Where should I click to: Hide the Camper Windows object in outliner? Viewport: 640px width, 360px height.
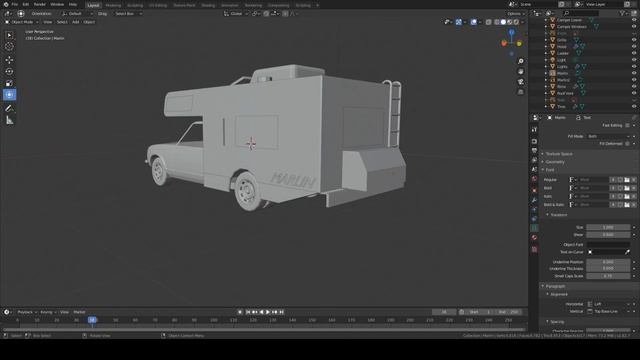(x=634, y=27)
